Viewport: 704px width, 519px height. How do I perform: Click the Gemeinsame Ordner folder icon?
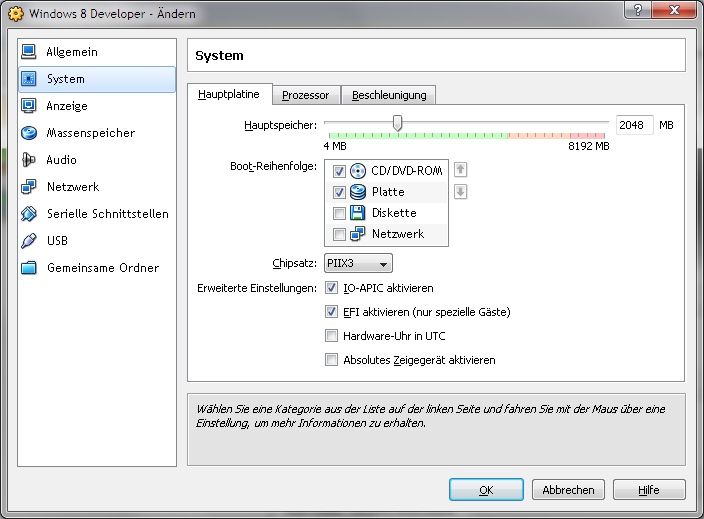pyautogui.click(x=29, y=268)
